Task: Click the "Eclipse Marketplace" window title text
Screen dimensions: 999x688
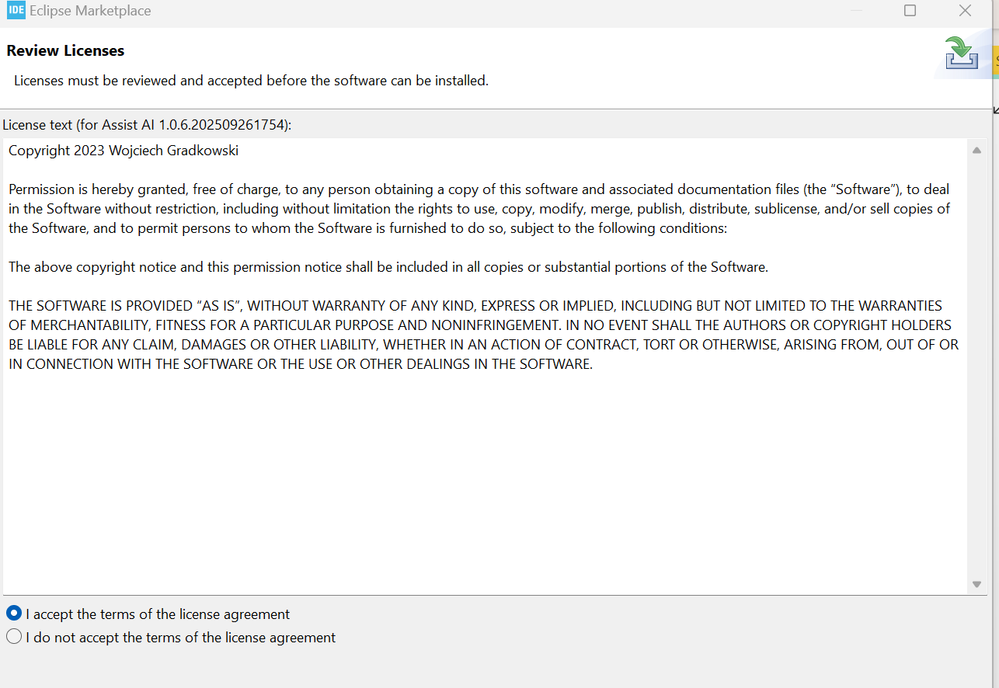Action: [91, 11]
